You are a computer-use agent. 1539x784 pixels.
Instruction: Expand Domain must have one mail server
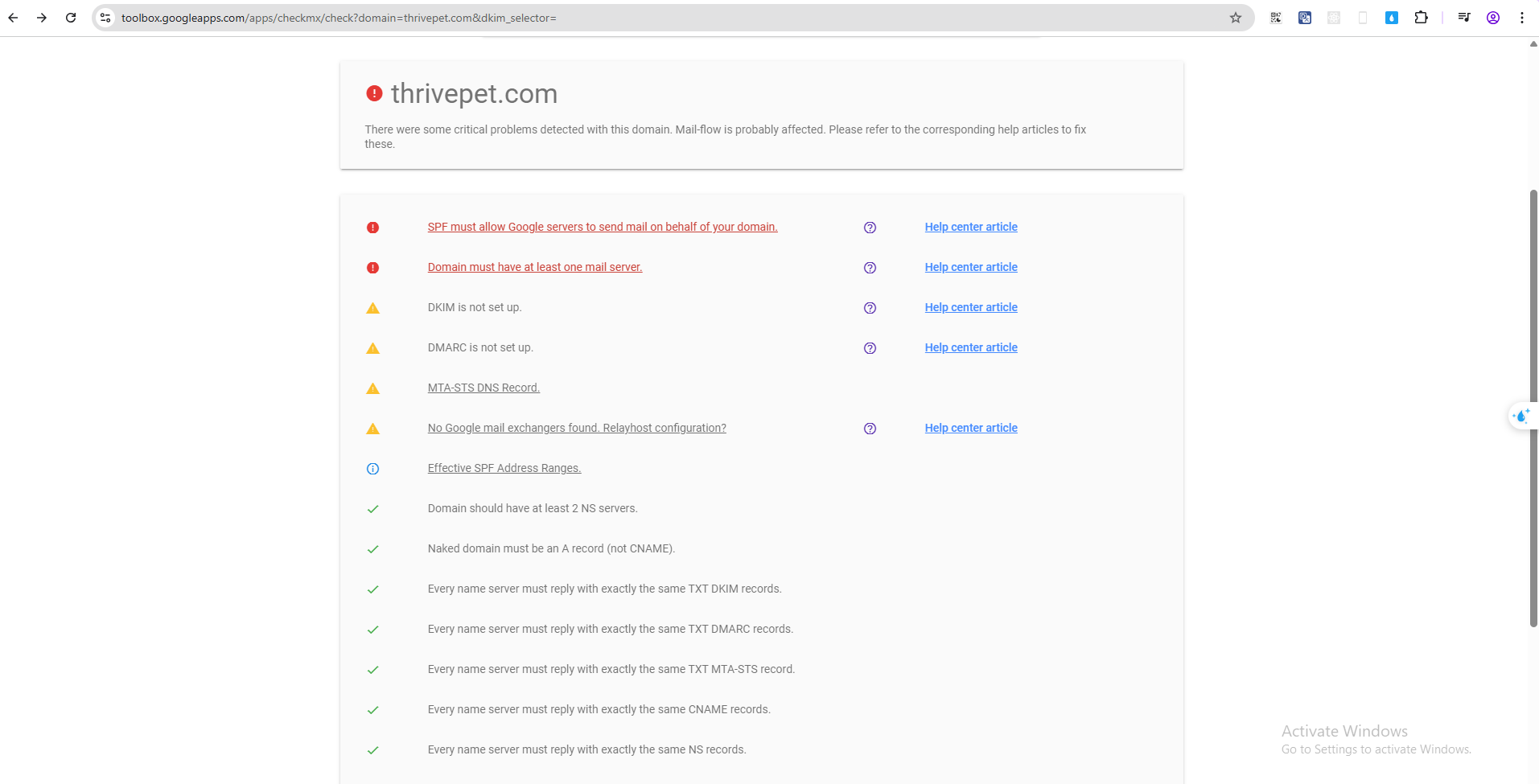(535, 267)
